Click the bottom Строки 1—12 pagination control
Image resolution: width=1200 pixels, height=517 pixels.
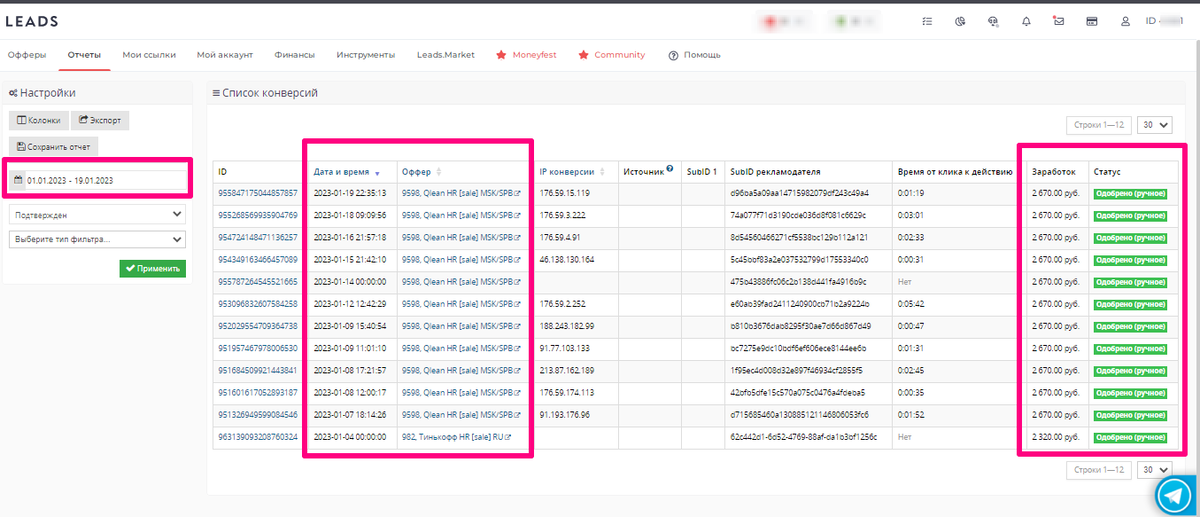[x=1100, y=469]
